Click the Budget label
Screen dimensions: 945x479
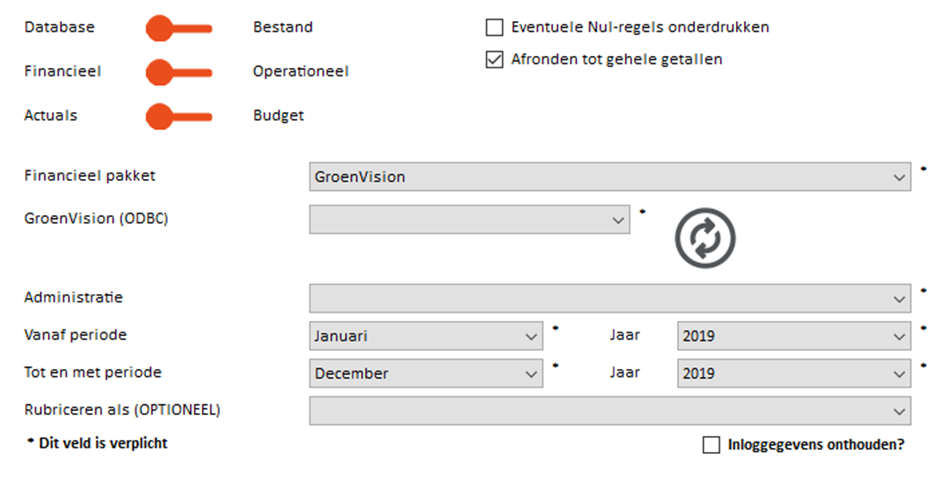(x=278, y=116)
